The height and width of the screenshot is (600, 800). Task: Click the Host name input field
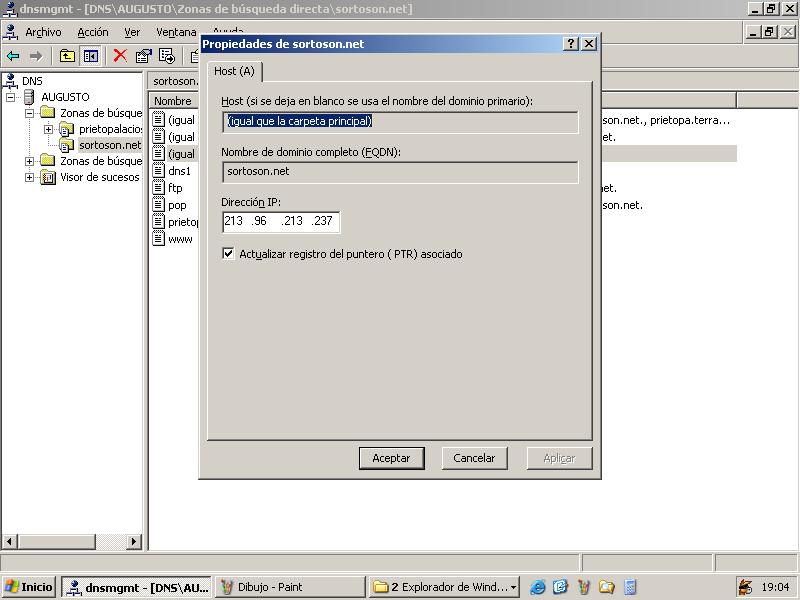[401, 122]
